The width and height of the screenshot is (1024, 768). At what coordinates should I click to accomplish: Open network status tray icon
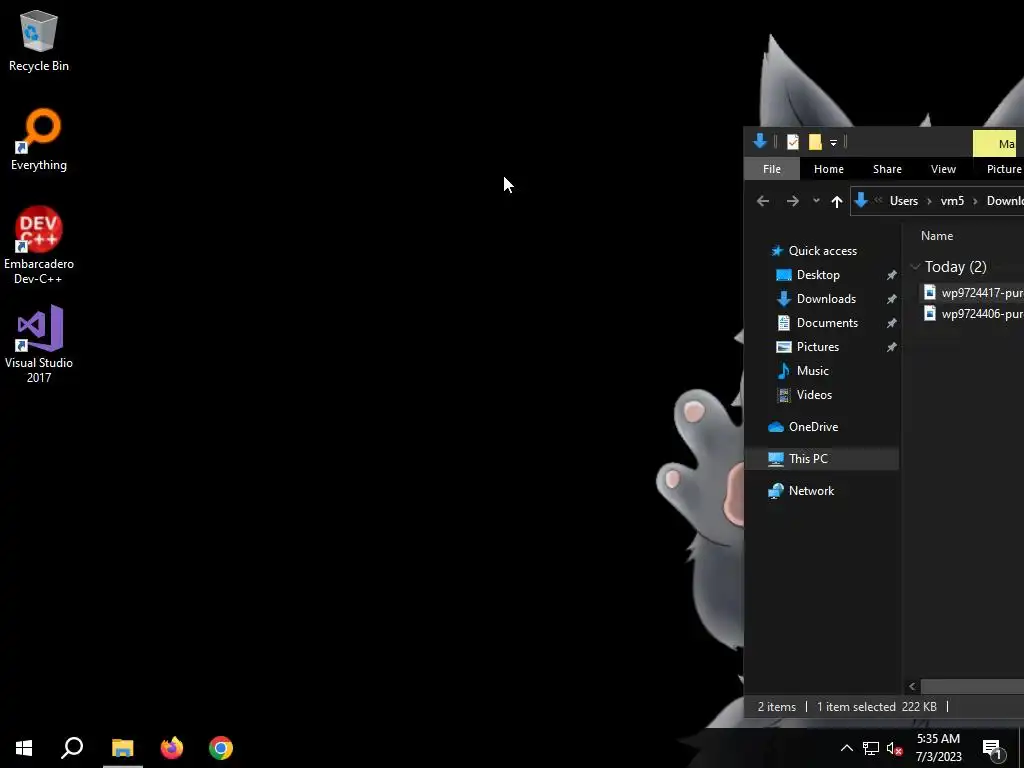click(871, 748)
